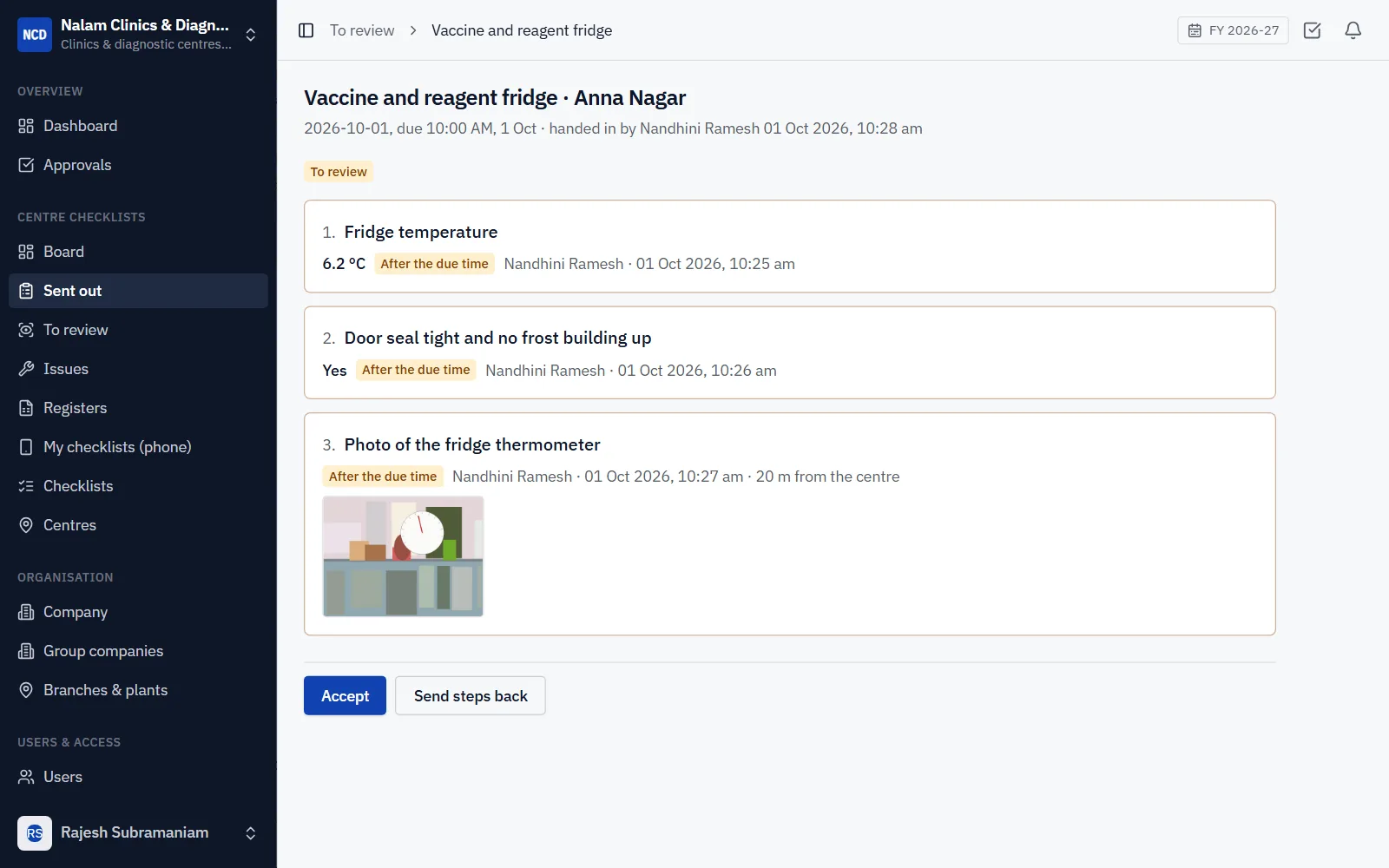Click the Yes answer for door seal

point(334,371)
